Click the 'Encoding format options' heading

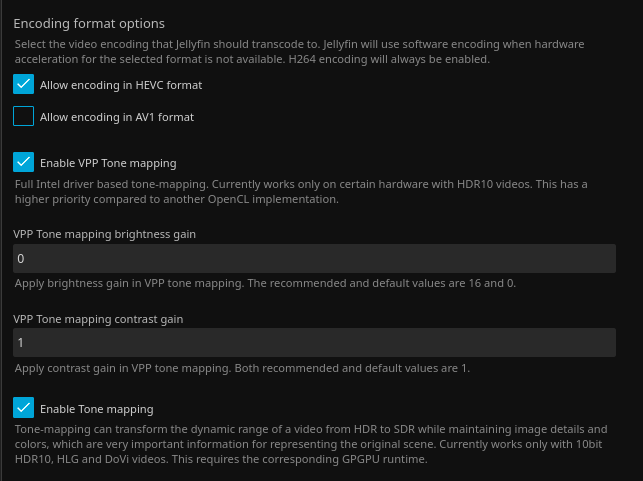89,23
